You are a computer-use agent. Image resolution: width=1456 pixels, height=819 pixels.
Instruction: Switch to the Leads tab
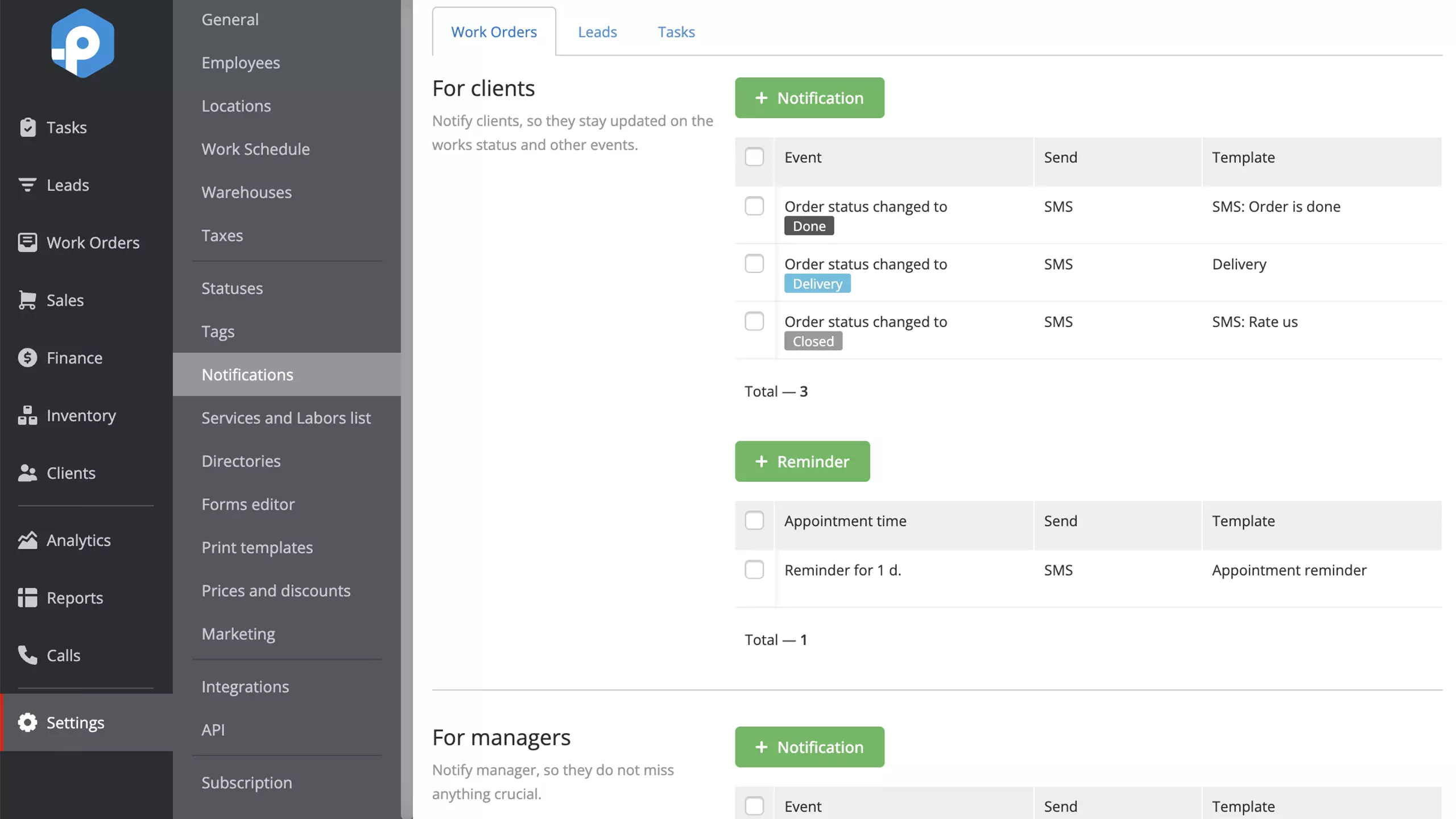[x=597, y=30]
